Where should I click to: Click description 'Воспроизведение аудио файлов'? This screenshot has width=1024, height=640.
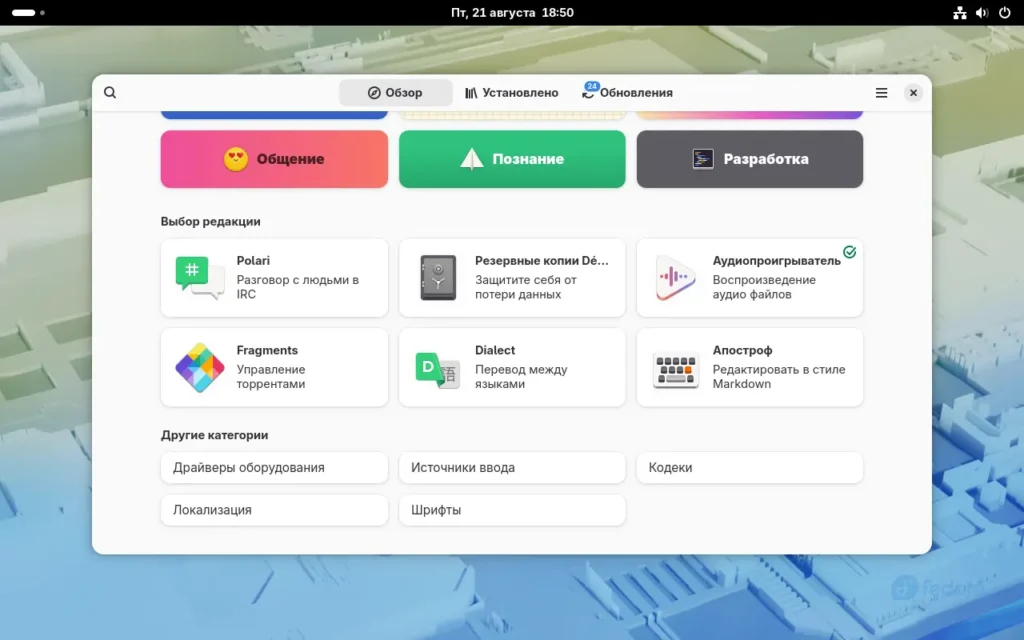pos(764,287)
